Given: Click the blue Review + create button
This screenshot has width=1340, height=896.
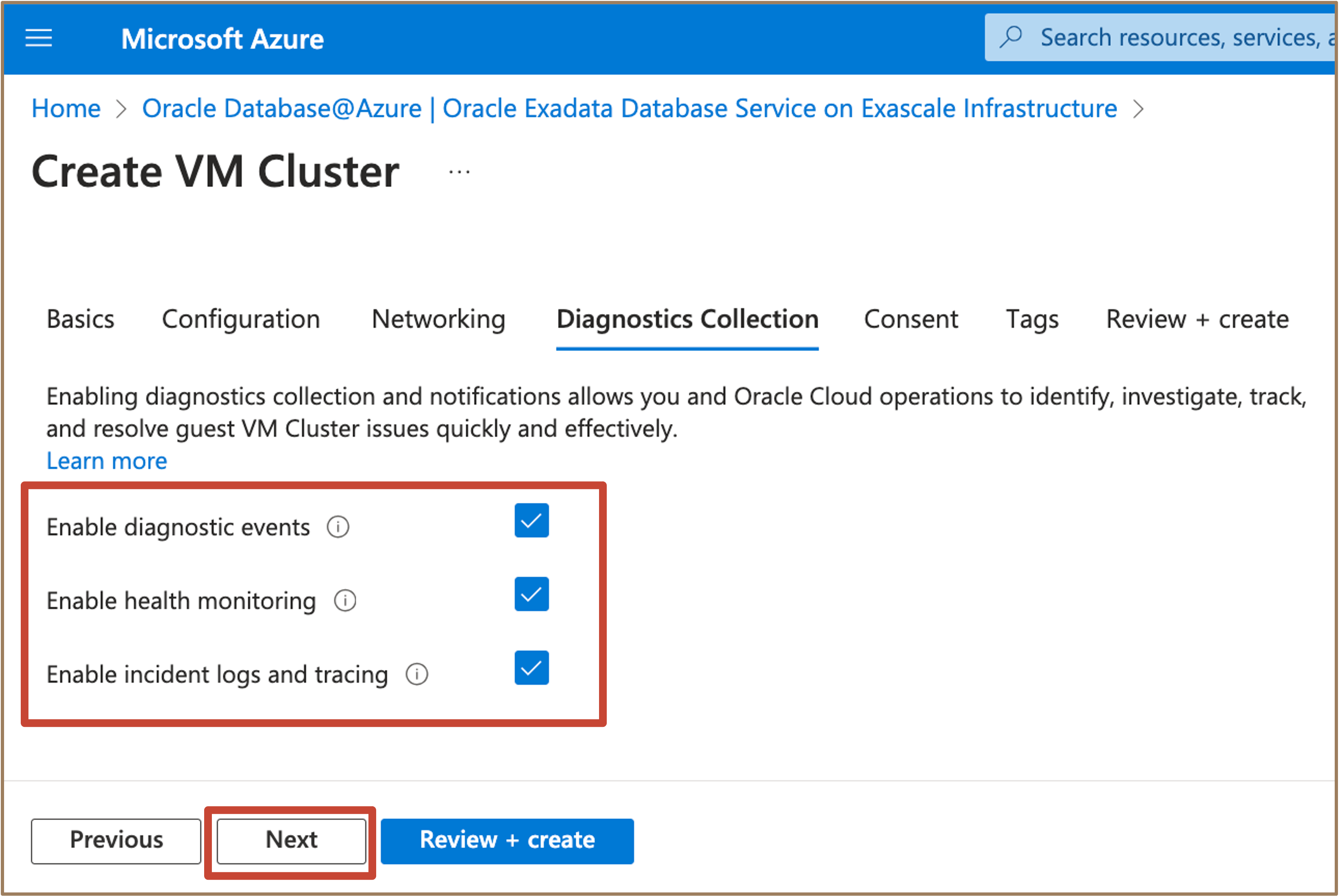Looking at the screenshot, I should coord(507,841).
